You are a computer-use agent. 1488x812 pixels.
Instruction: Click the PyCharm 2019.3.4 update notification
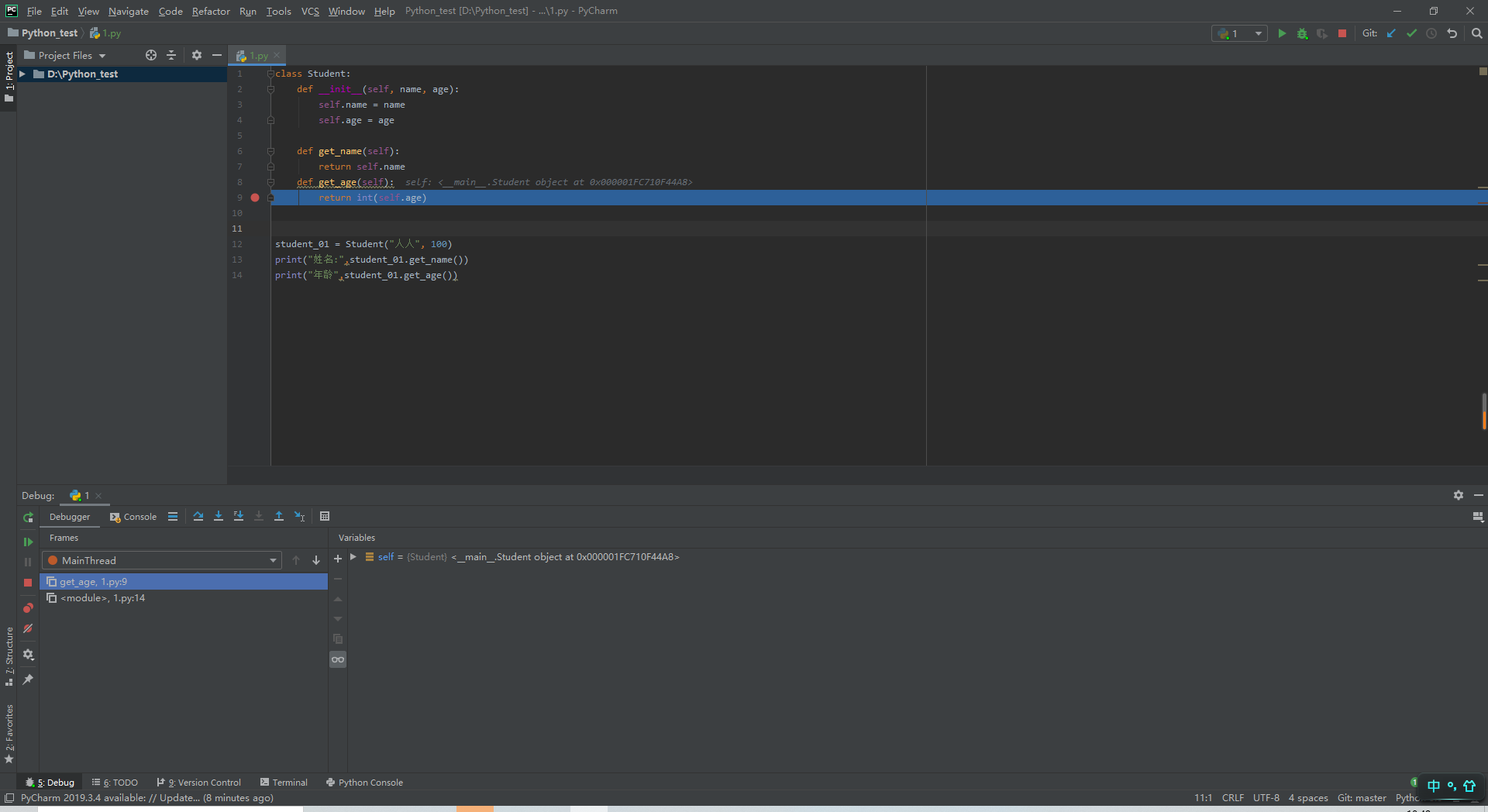(x=147, y=798)
